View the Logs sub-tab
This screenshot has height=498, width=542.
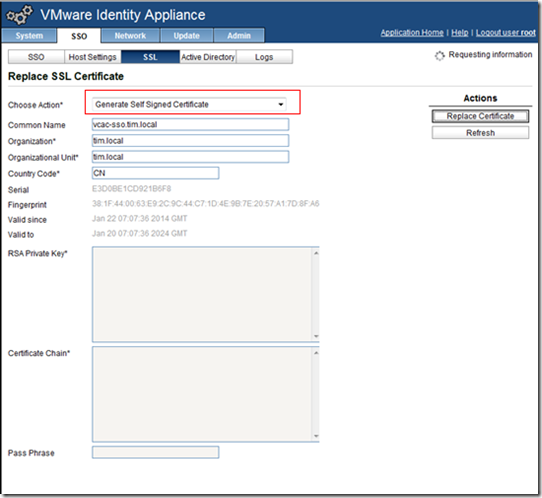[264, 57]
